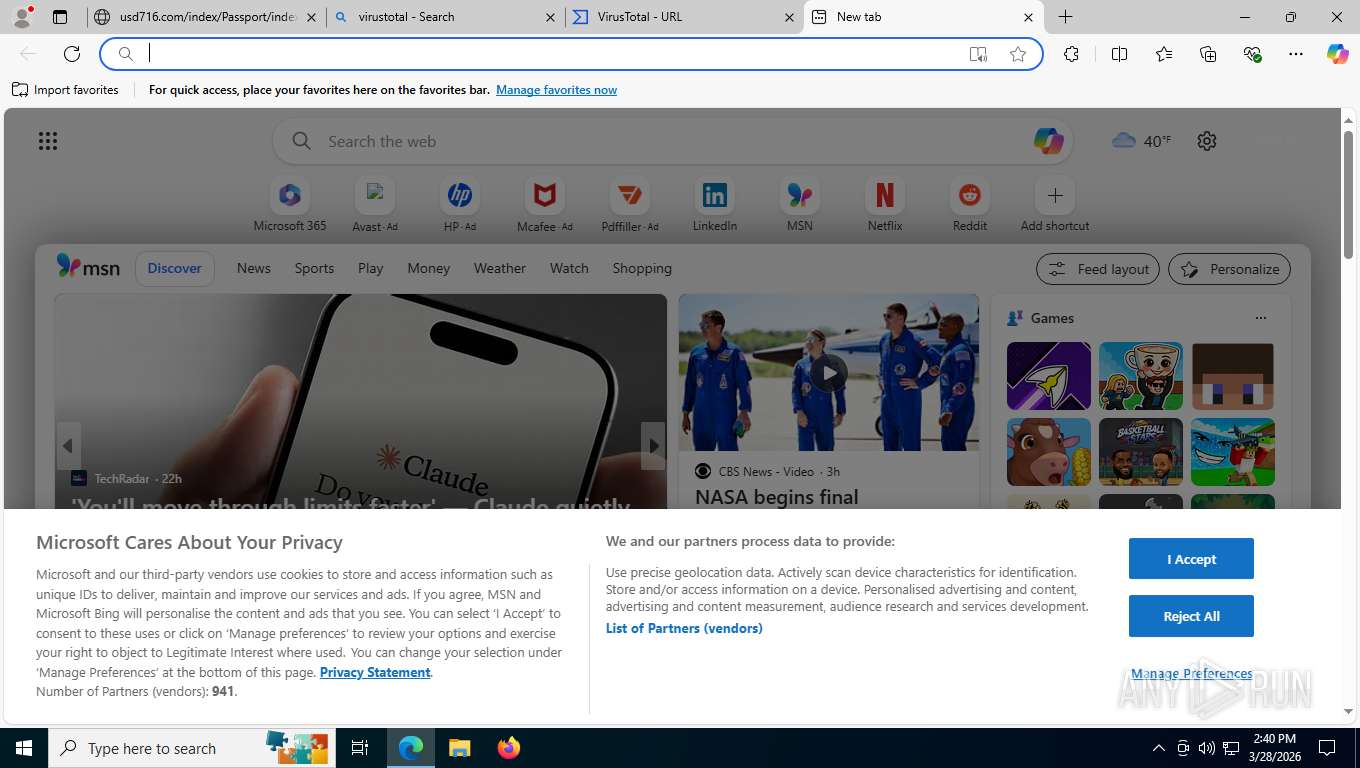The width and height of the screenshot is (1360, 768).
Task: Open the Netflix shortcut
Action: [x=885, y=205]
